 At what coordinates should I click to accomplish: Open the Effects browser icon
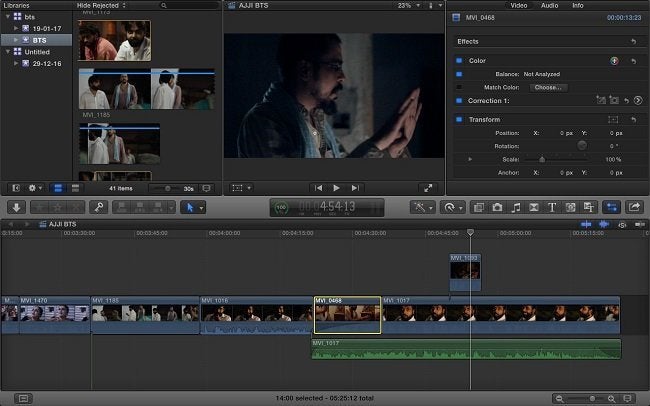tap(479, 207)
